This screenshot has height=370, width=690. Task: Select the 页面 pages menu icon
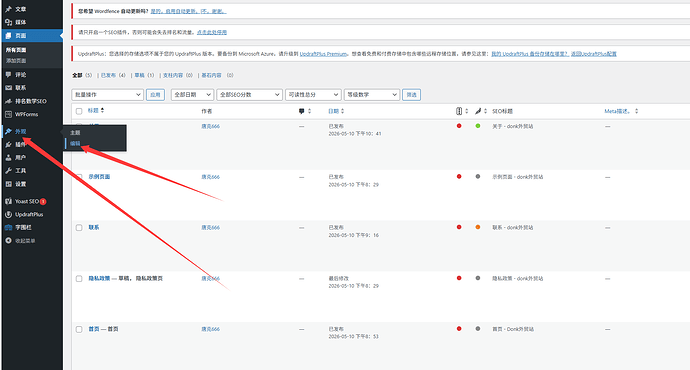coord(8,36)
